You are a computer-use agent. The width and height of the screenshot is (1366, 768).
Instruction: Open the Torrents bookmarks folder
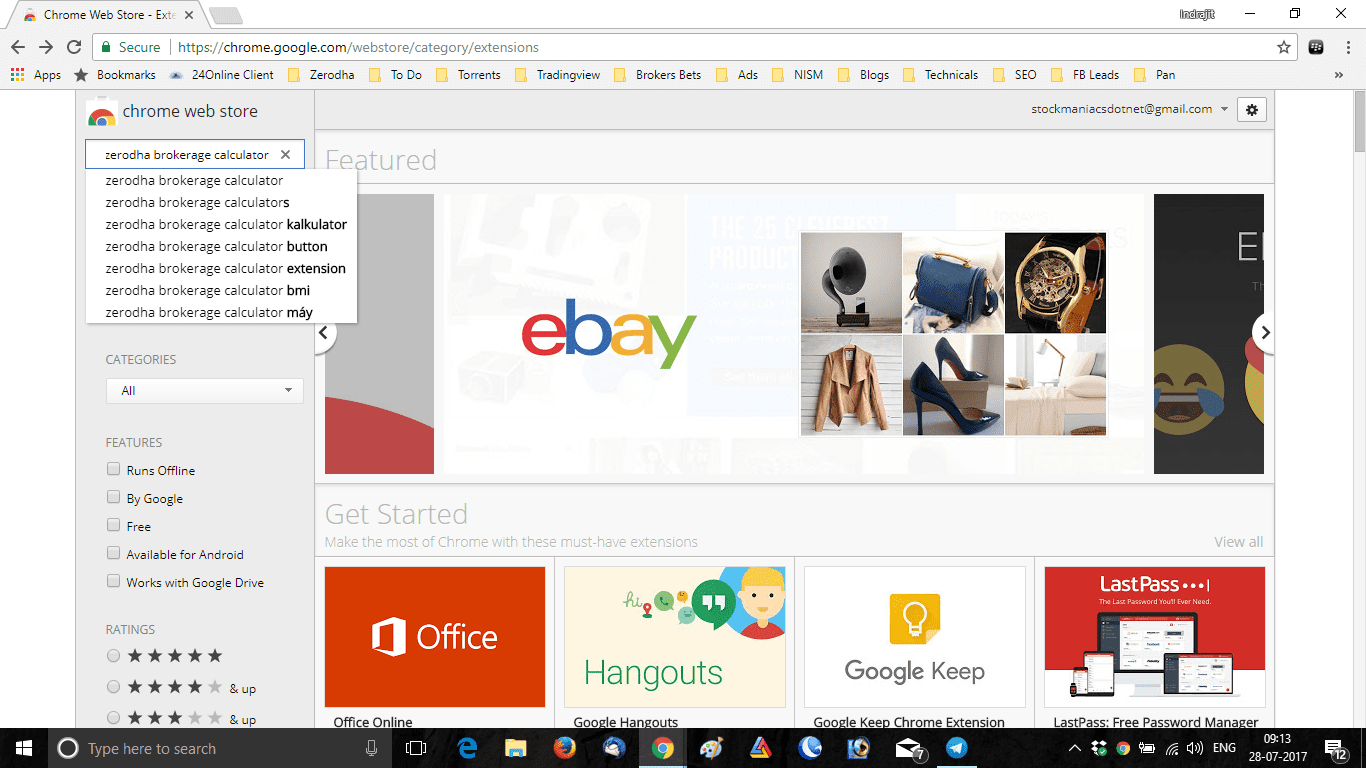coord(467,75)
